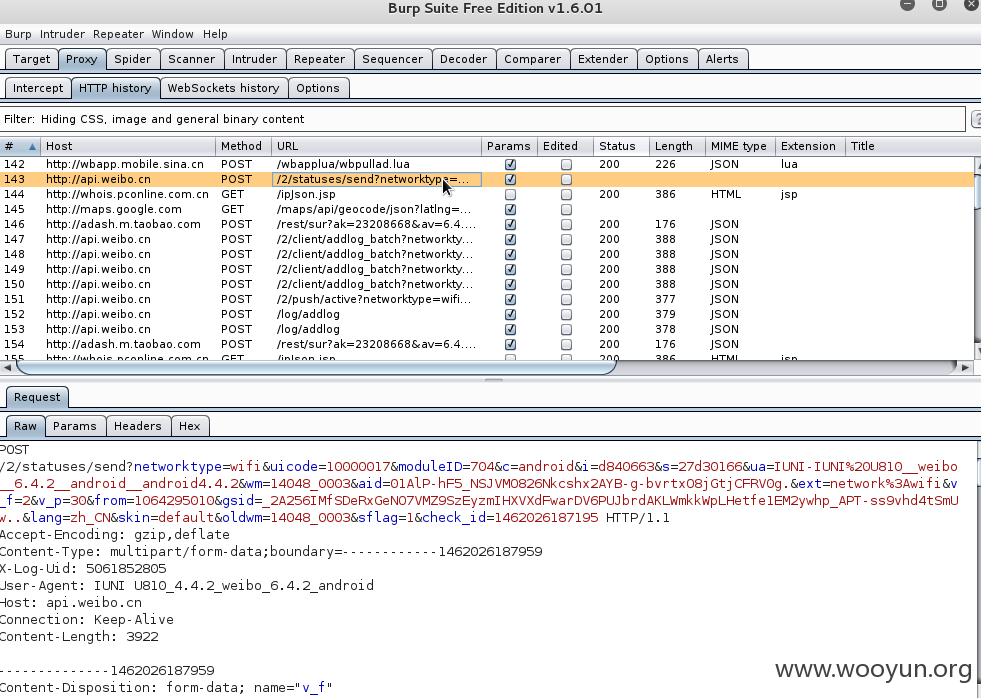Open the Burp menu
The image size is (981, 698).
(18, 34)
